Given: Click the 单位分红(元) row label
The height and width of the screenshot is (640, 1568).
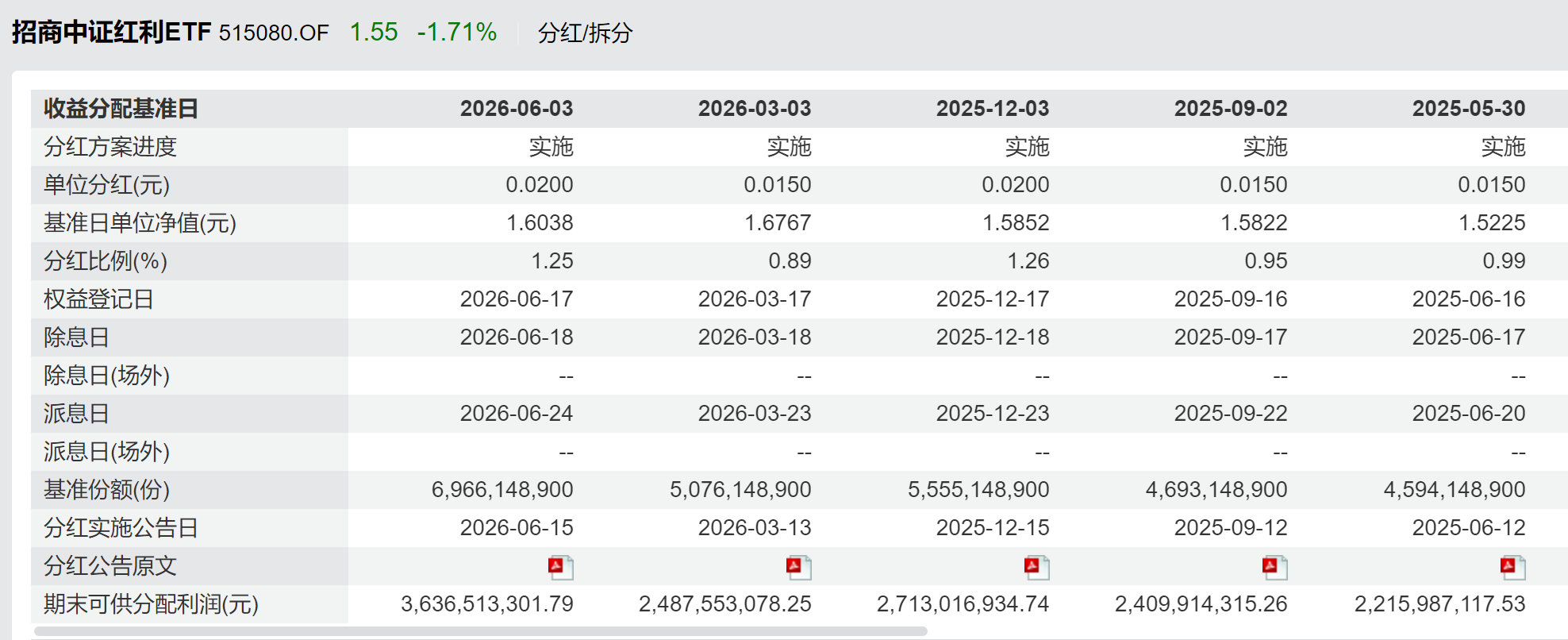Looking at the screenshot, I should pyautogui.click(x=107, y=185).
